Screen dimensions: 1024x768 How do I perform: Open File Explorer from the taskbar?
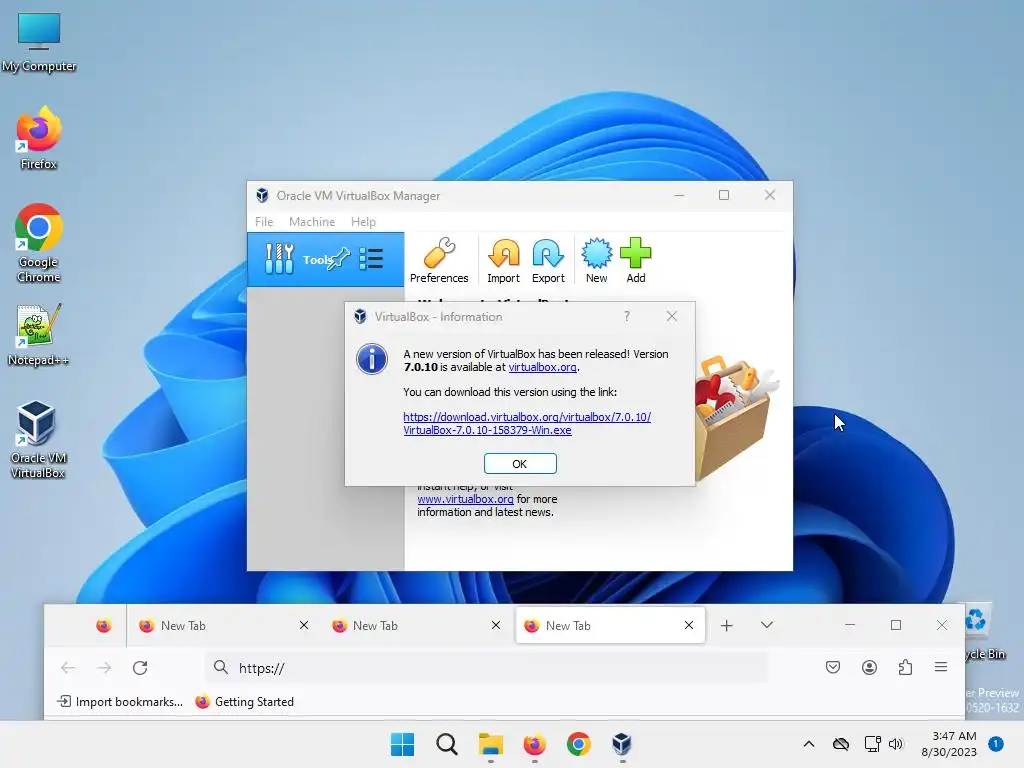point(490,744)
